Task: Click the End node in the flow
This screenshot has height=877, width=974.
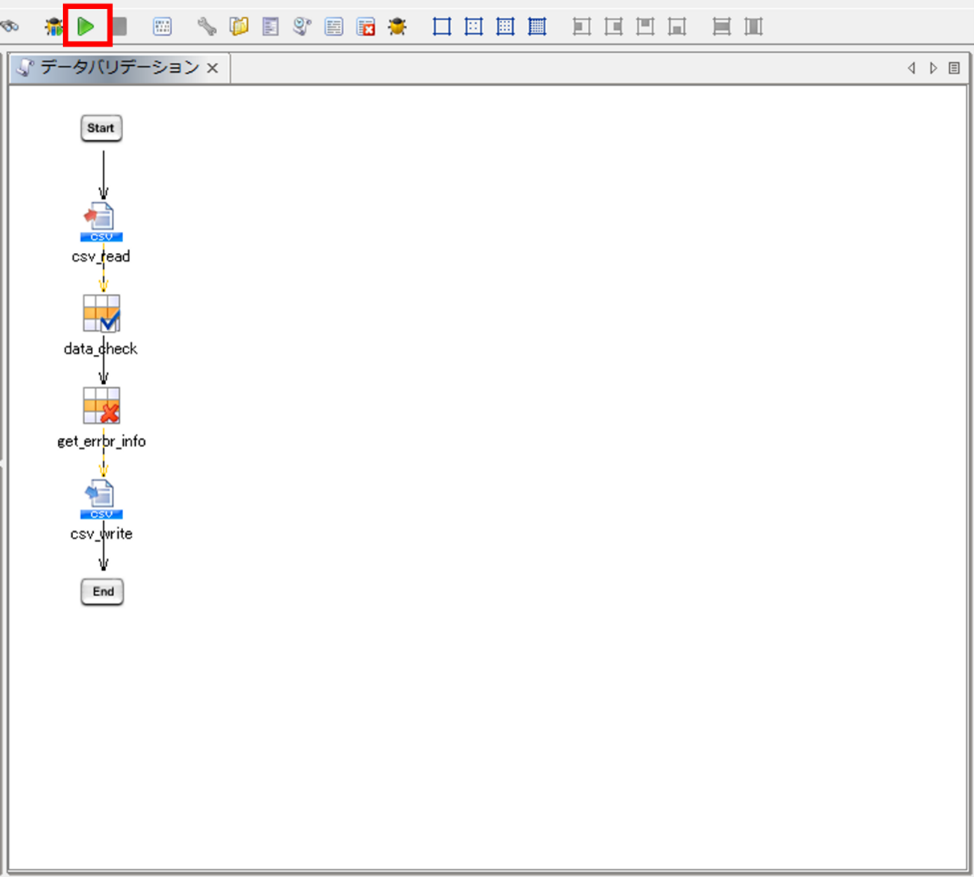Action: click(102, 591)
